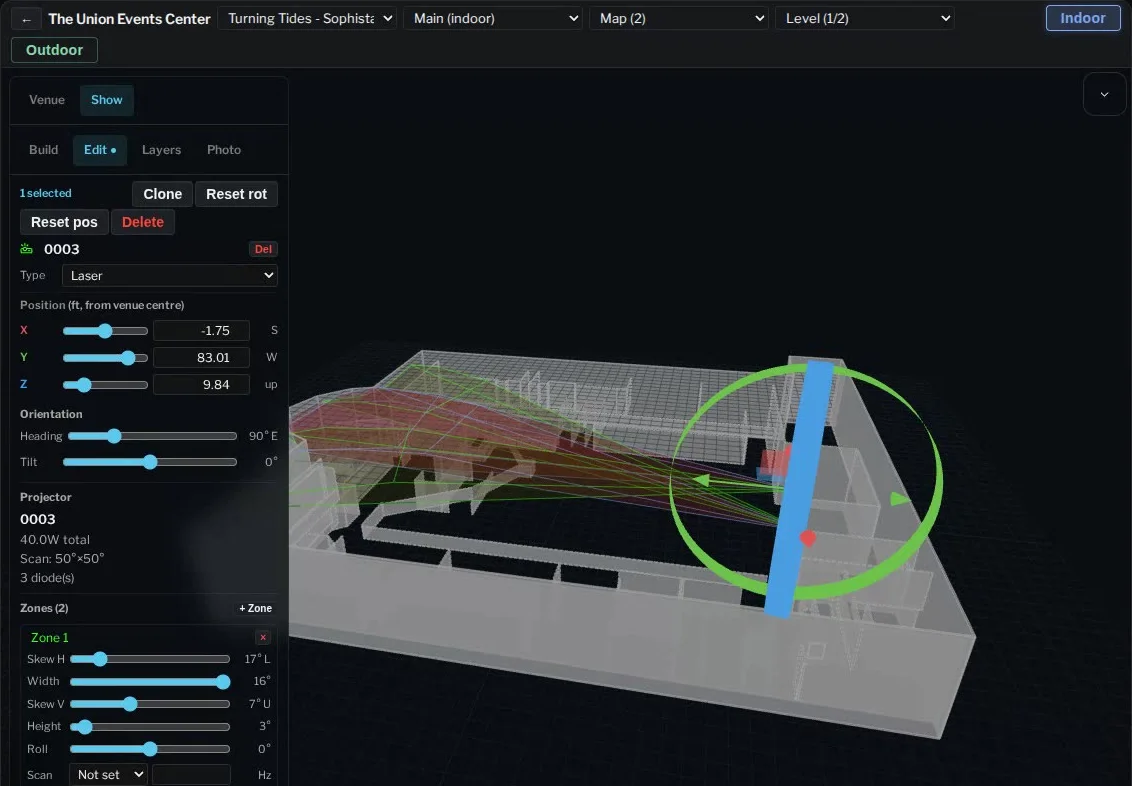This screenshot has width=1132, height=786.
Task: Clone the selected fixture
Action: point(162,194)
